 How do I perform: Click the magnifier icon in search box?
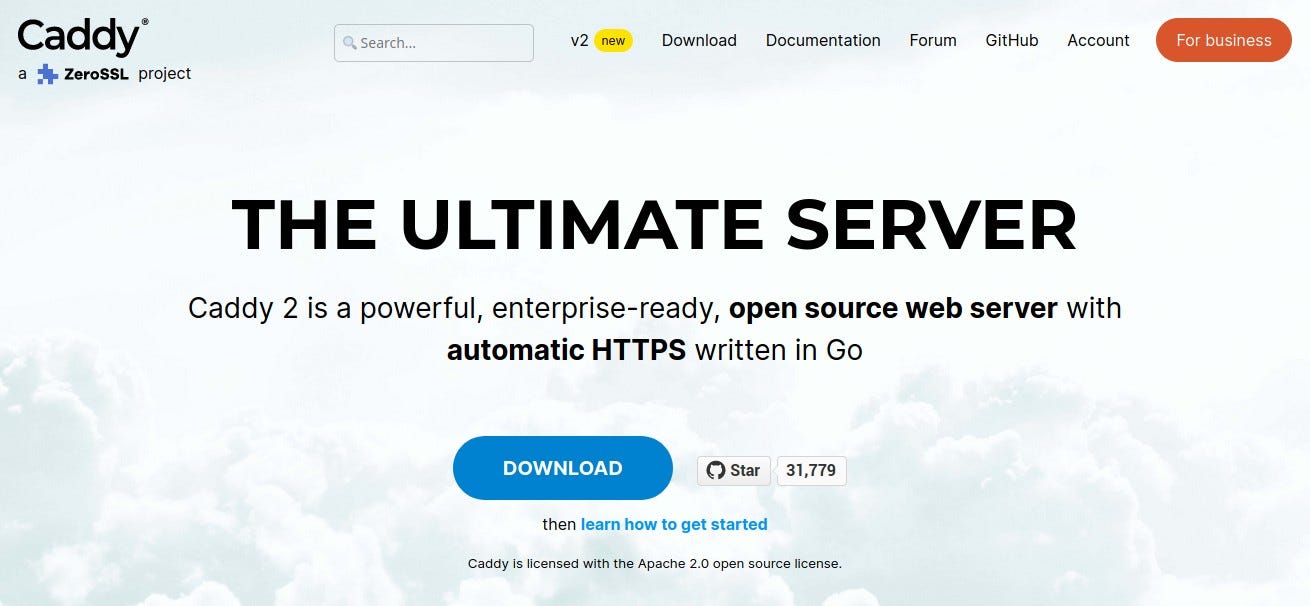click(x=349, y=43)
